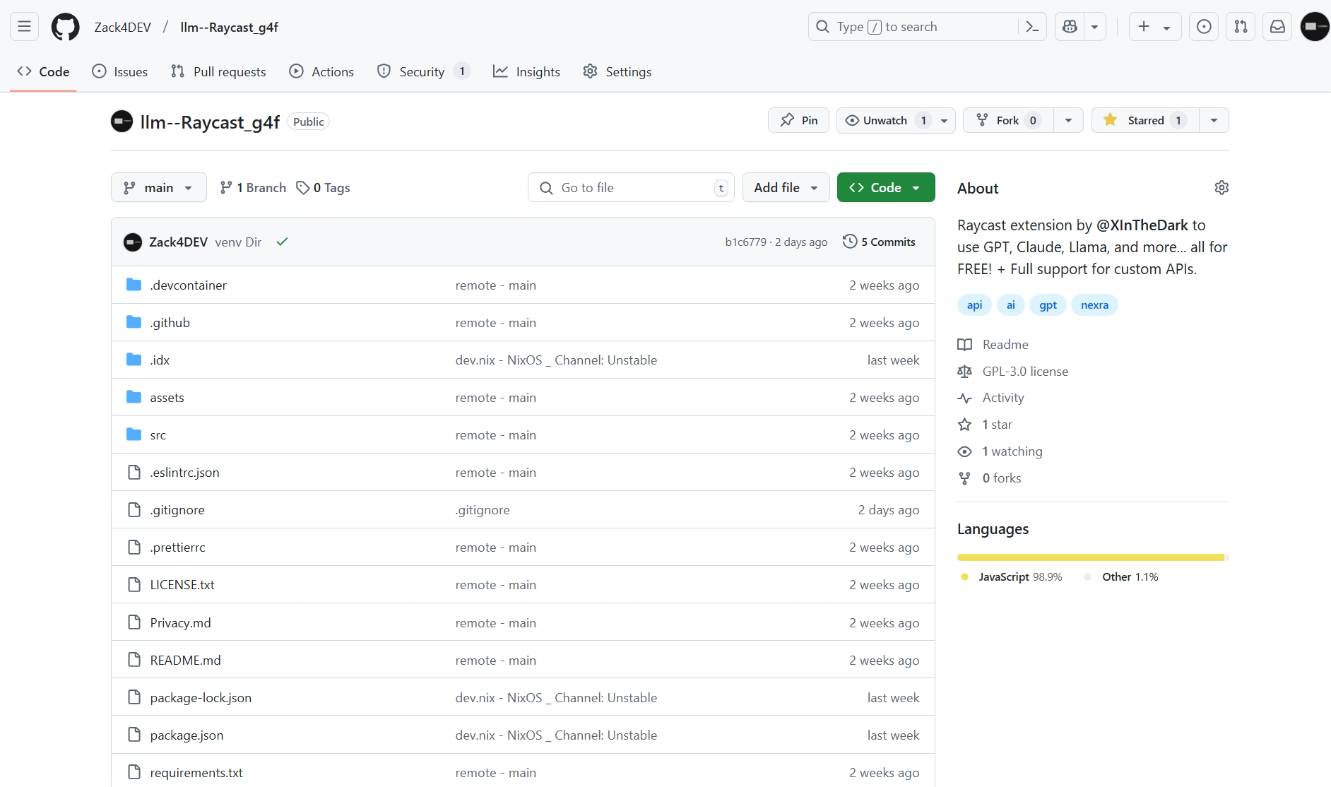Switch to the Code tab
The height and width of the screenshot is (787, 1331).
click(43, 72)
